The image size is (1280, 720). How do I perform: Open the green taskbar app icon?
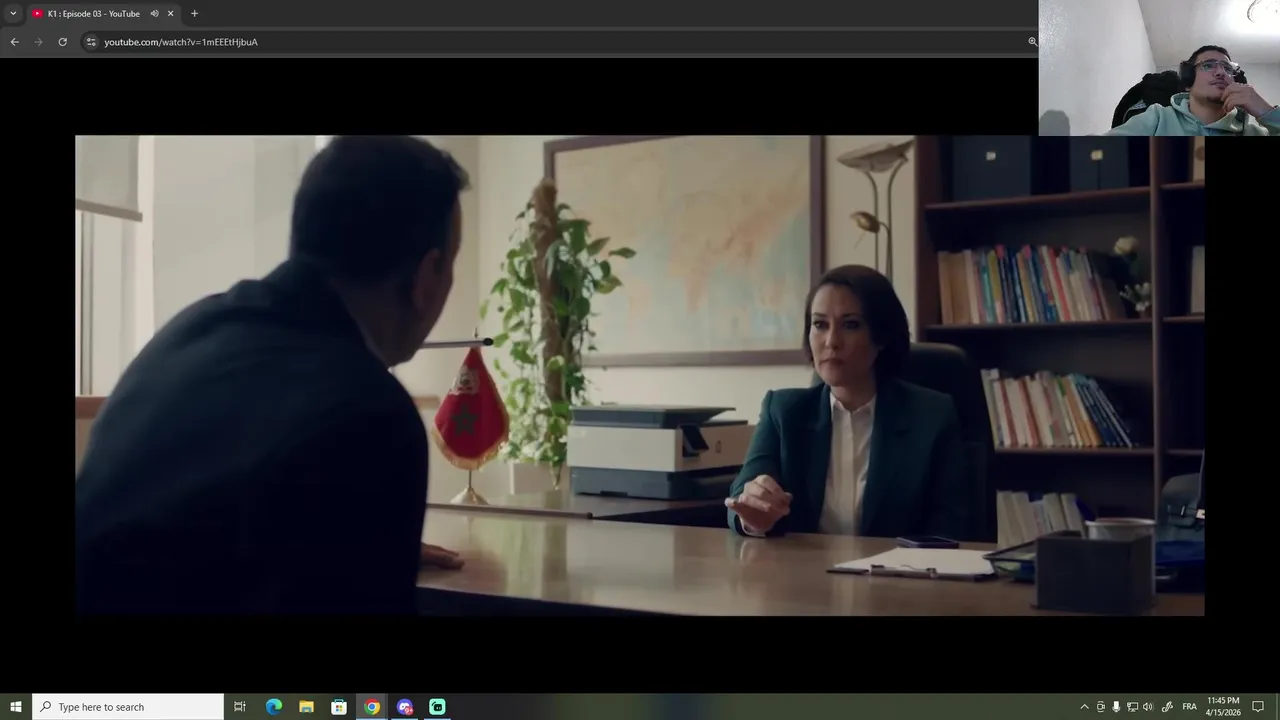pos(437,707)
